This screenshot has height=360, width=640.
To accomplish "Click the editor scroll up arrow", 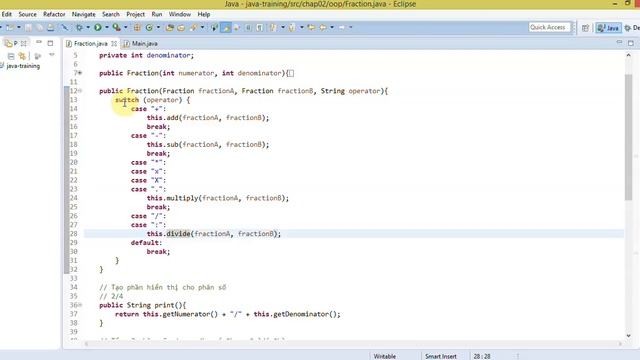I will 628,55.
